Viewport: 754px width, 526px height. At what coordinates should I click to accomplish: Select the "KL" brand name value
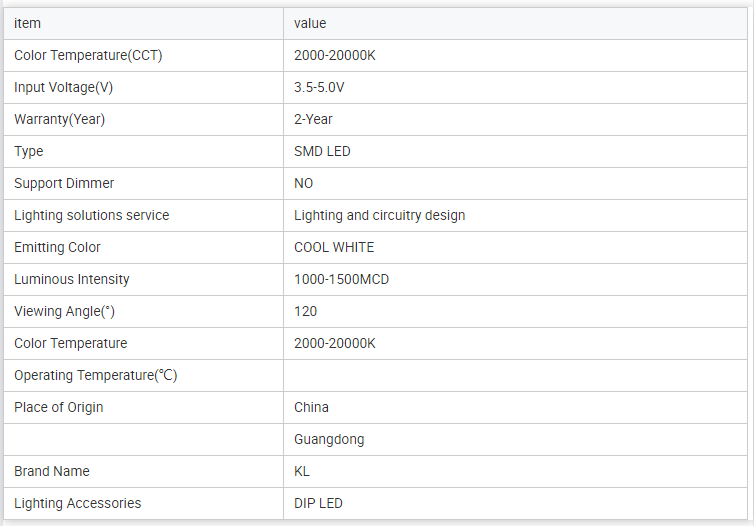(x=303, y=471)
